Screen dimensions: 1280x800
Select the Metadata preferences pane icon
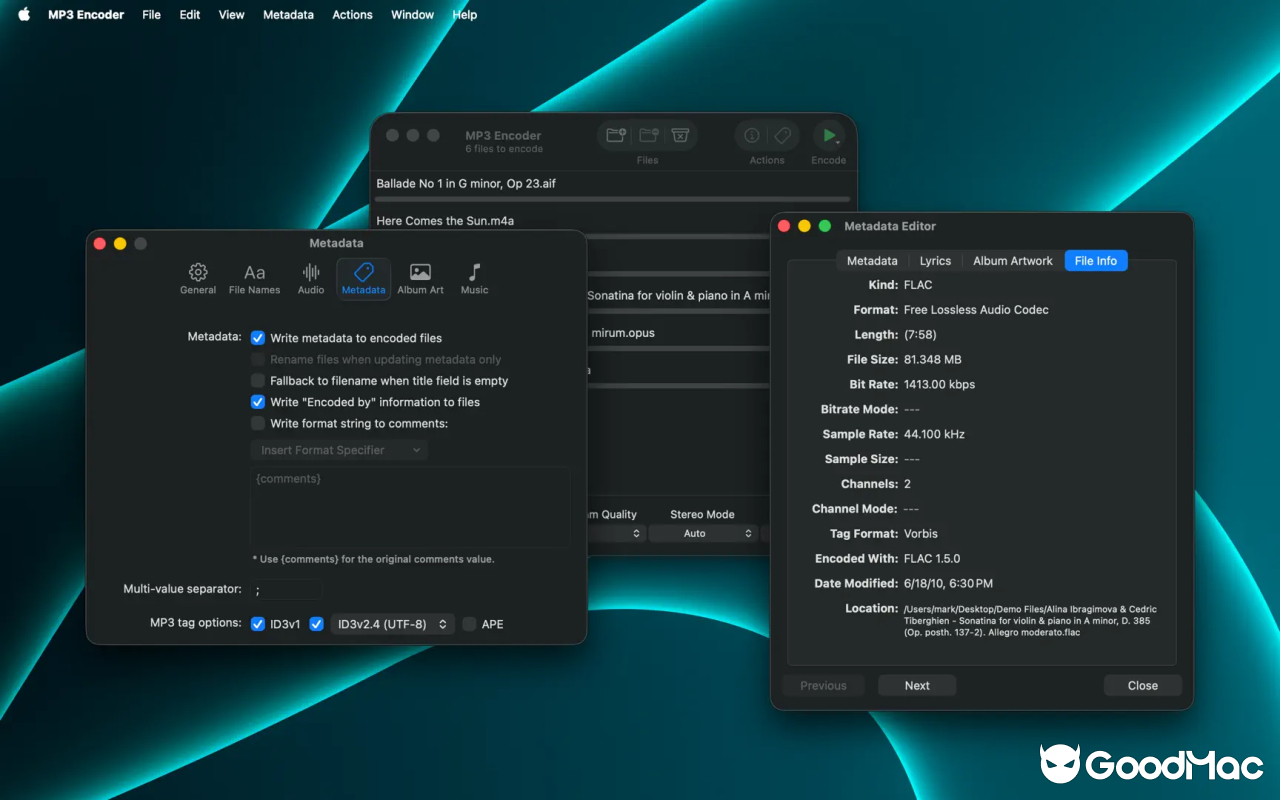(363, 279)
